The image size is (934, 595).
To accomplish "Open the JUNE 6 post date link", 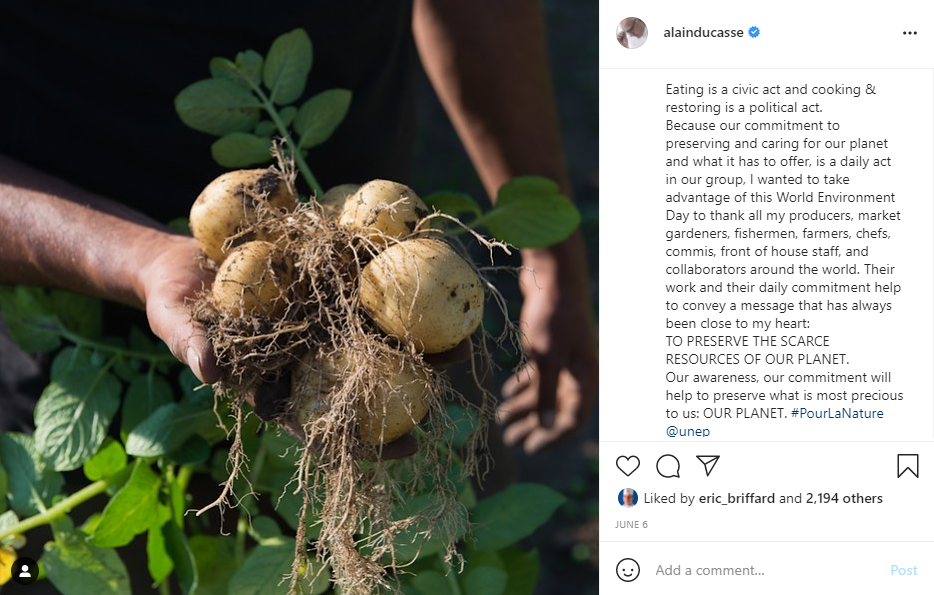I will coord(631,524).
